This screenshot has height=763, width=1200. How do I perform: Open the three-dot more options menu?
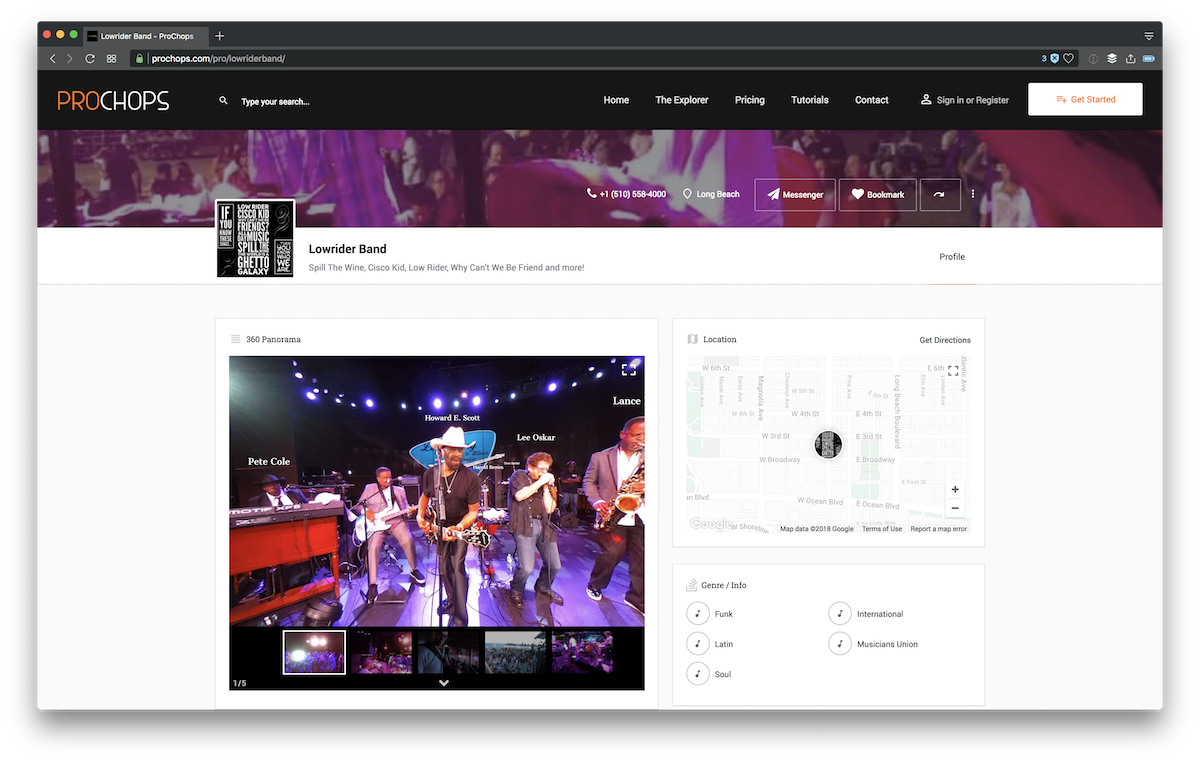pos(973,195)
